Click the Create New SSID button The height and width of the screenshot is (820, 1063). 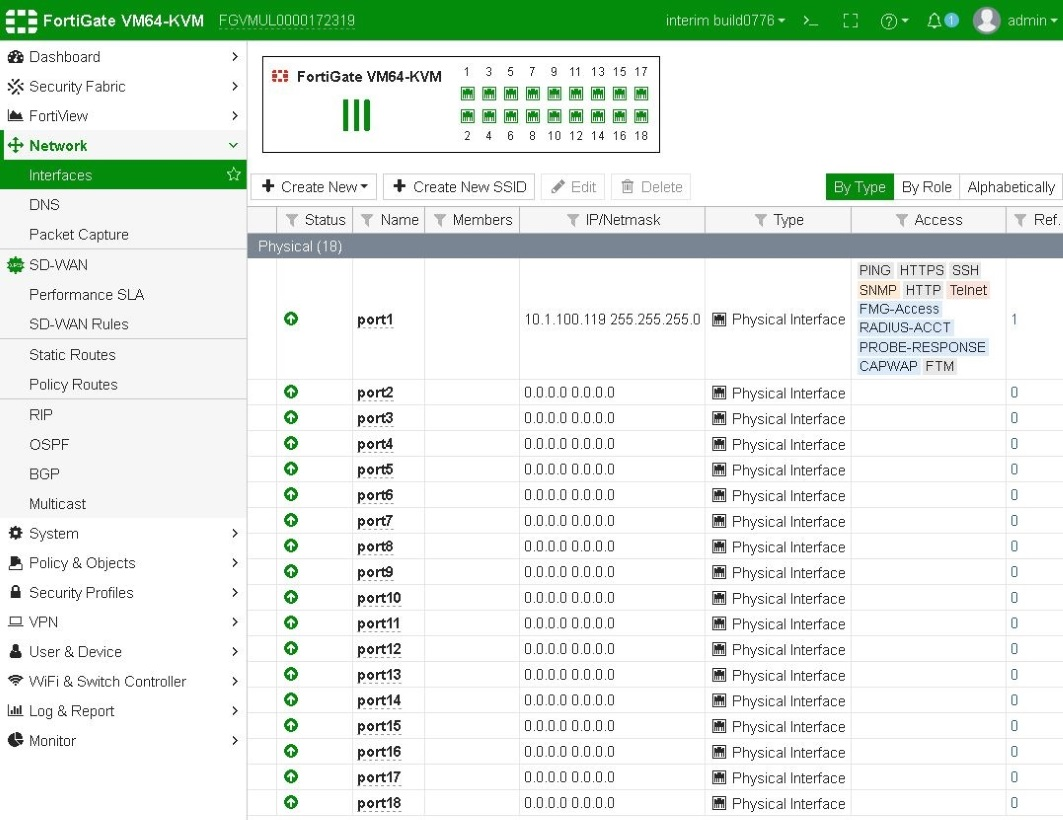[x=458, y=187]
